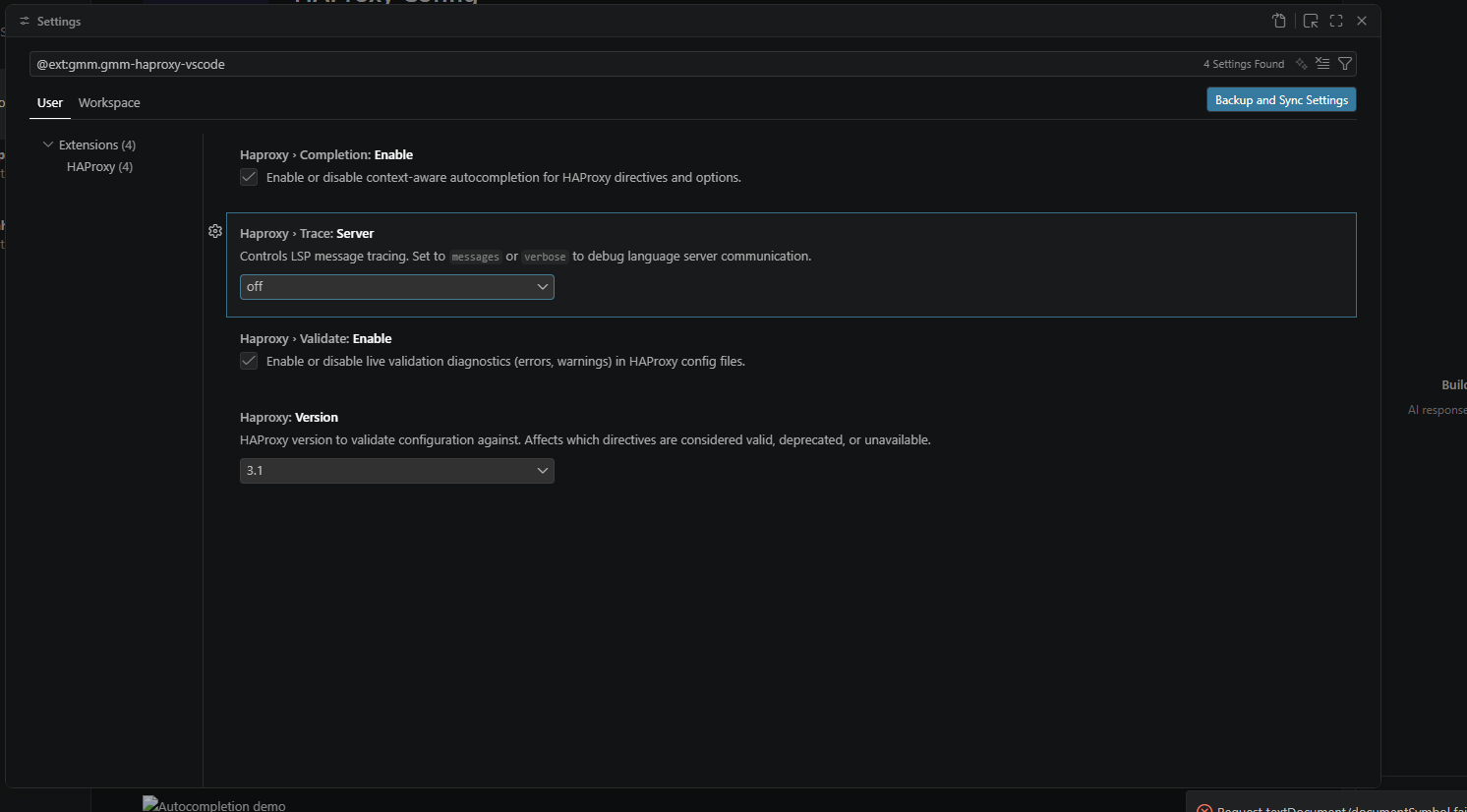
Task: Click the Autocompletion demo link
Action: click(x=213, y=803)
